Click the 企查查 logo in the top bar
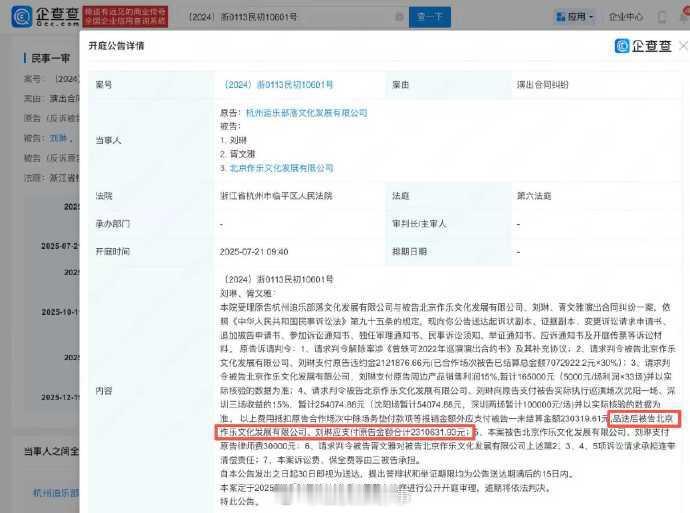690x513 pixels. pos(45,16)
